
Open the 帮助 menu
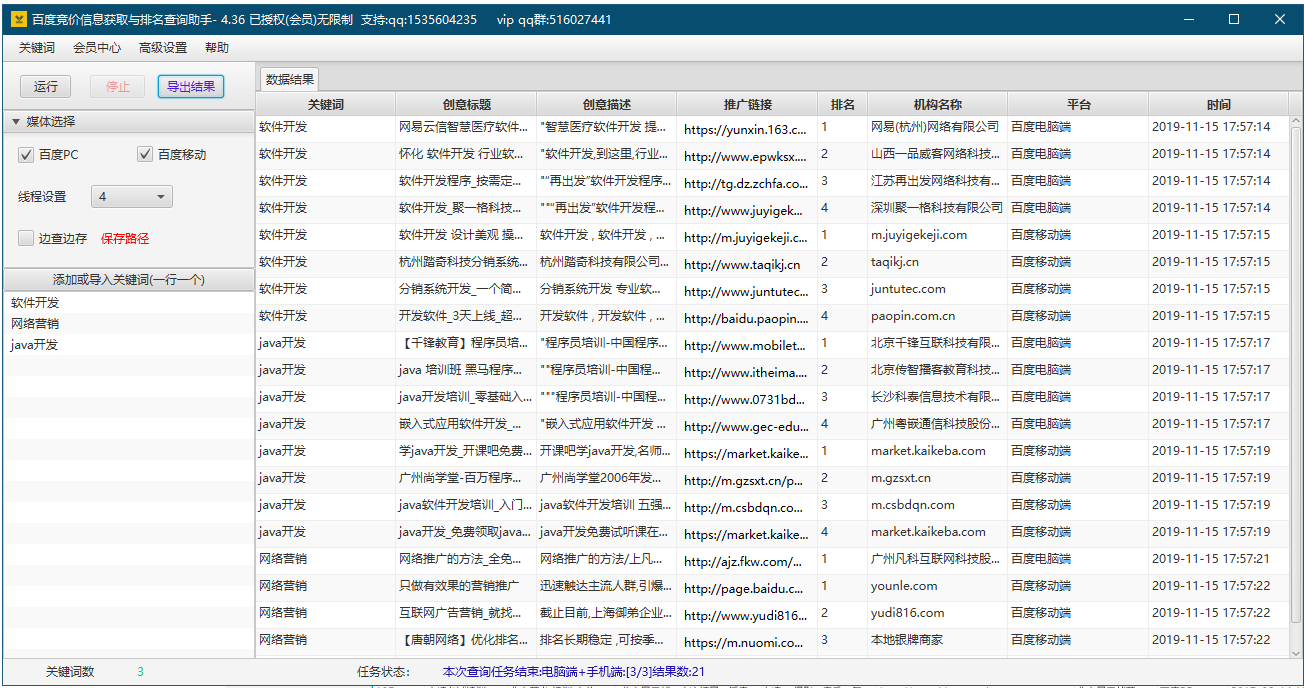point(217,48)
